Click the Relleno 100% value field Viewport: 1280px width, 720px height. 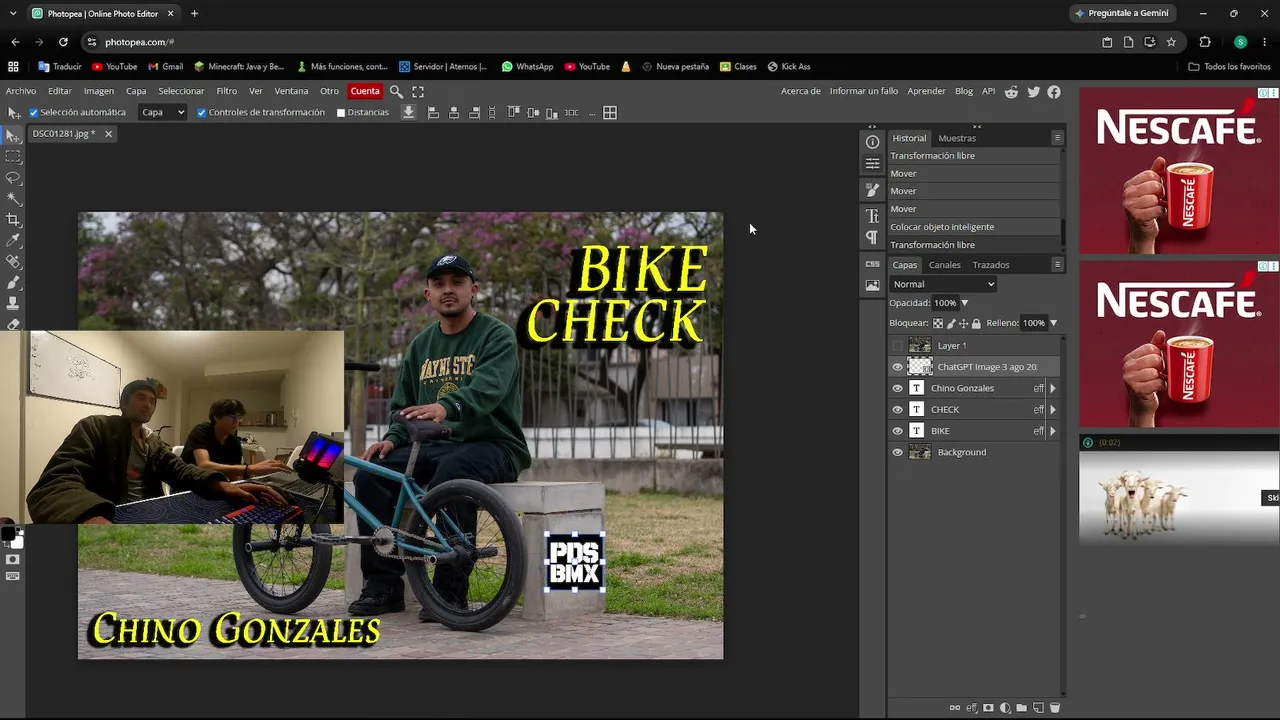pyautogui.click(x=1033, y=323)
